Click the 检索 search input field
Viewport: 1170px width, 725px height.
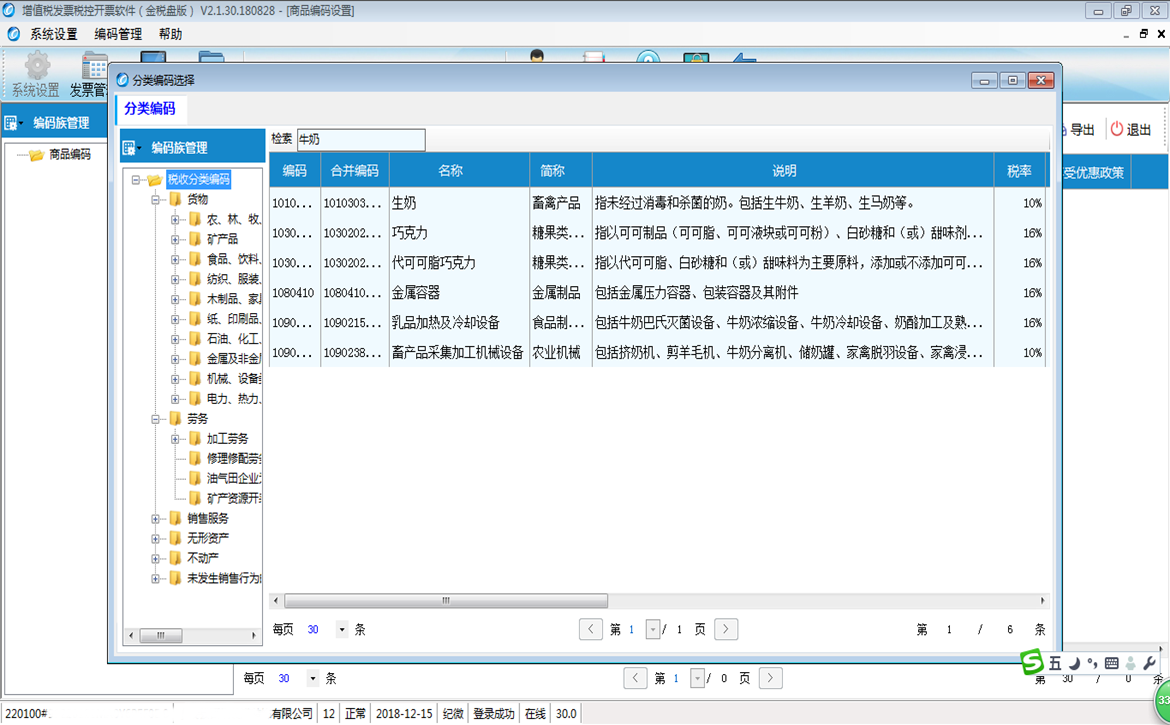(x=361, y=140)
